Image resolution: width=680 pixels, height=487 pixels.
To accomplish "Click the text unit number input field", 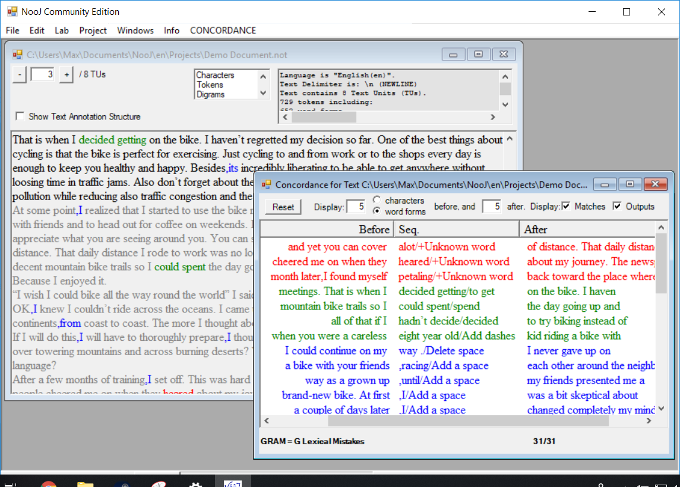I will coord(43,75).
